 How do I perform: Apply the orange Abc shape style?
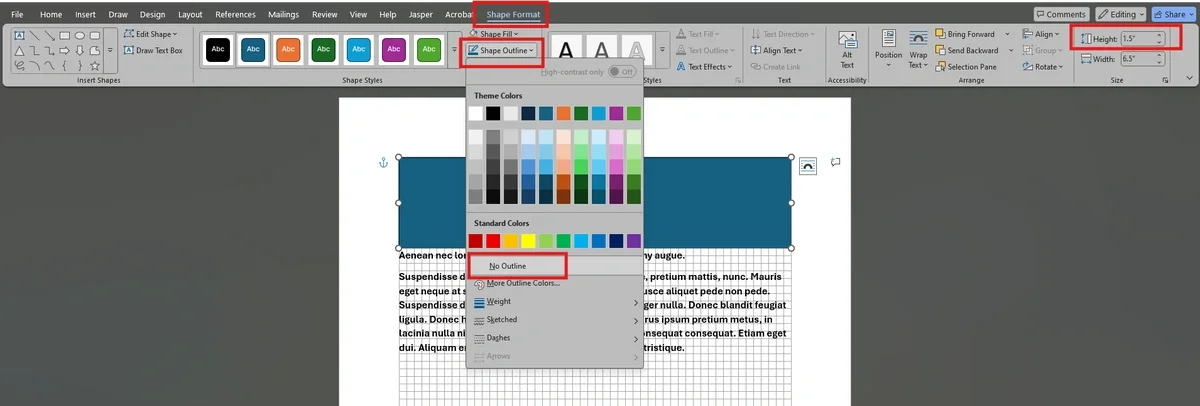pos(288,48)
